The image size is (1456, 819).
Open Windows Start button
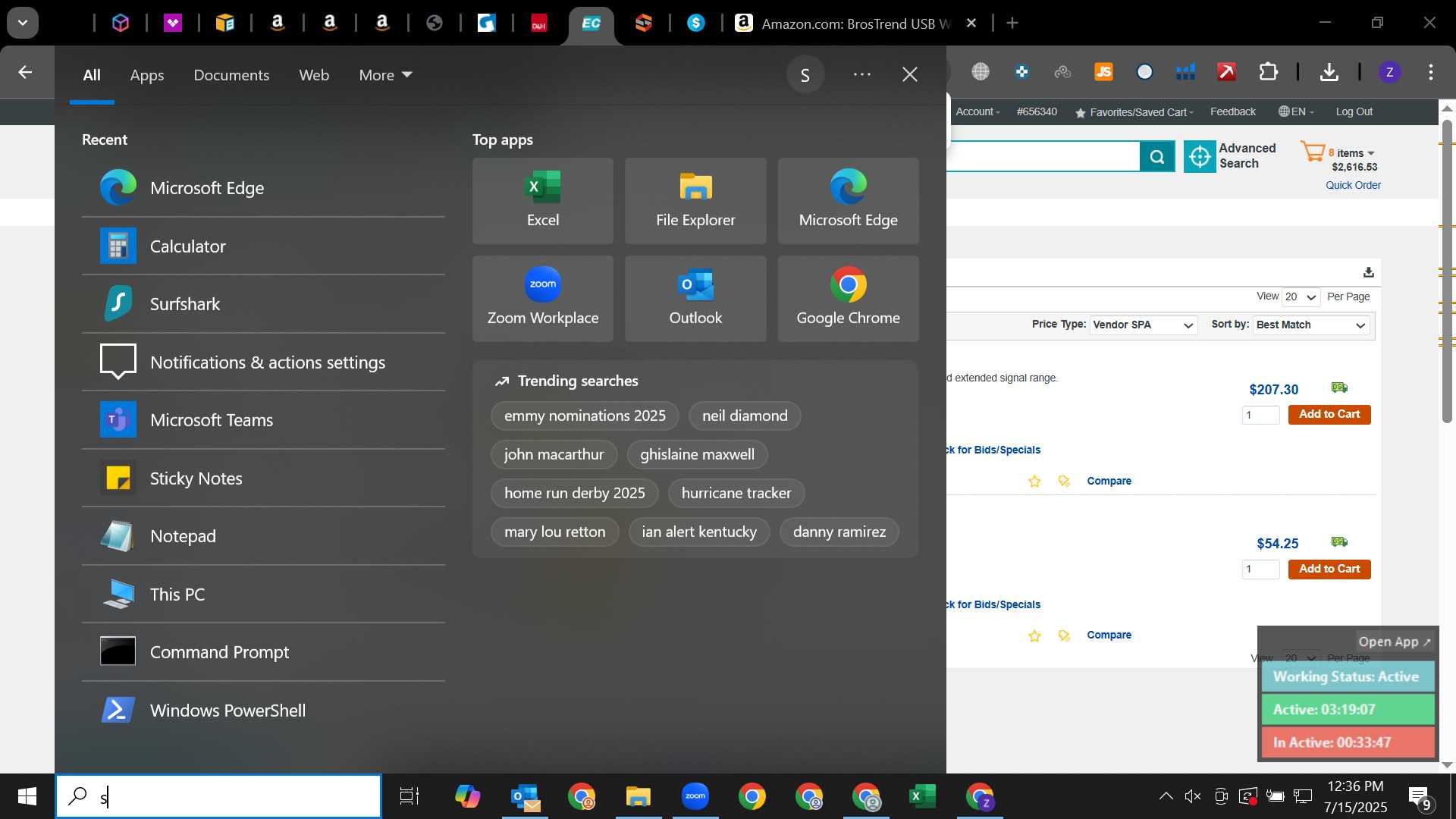27,796
